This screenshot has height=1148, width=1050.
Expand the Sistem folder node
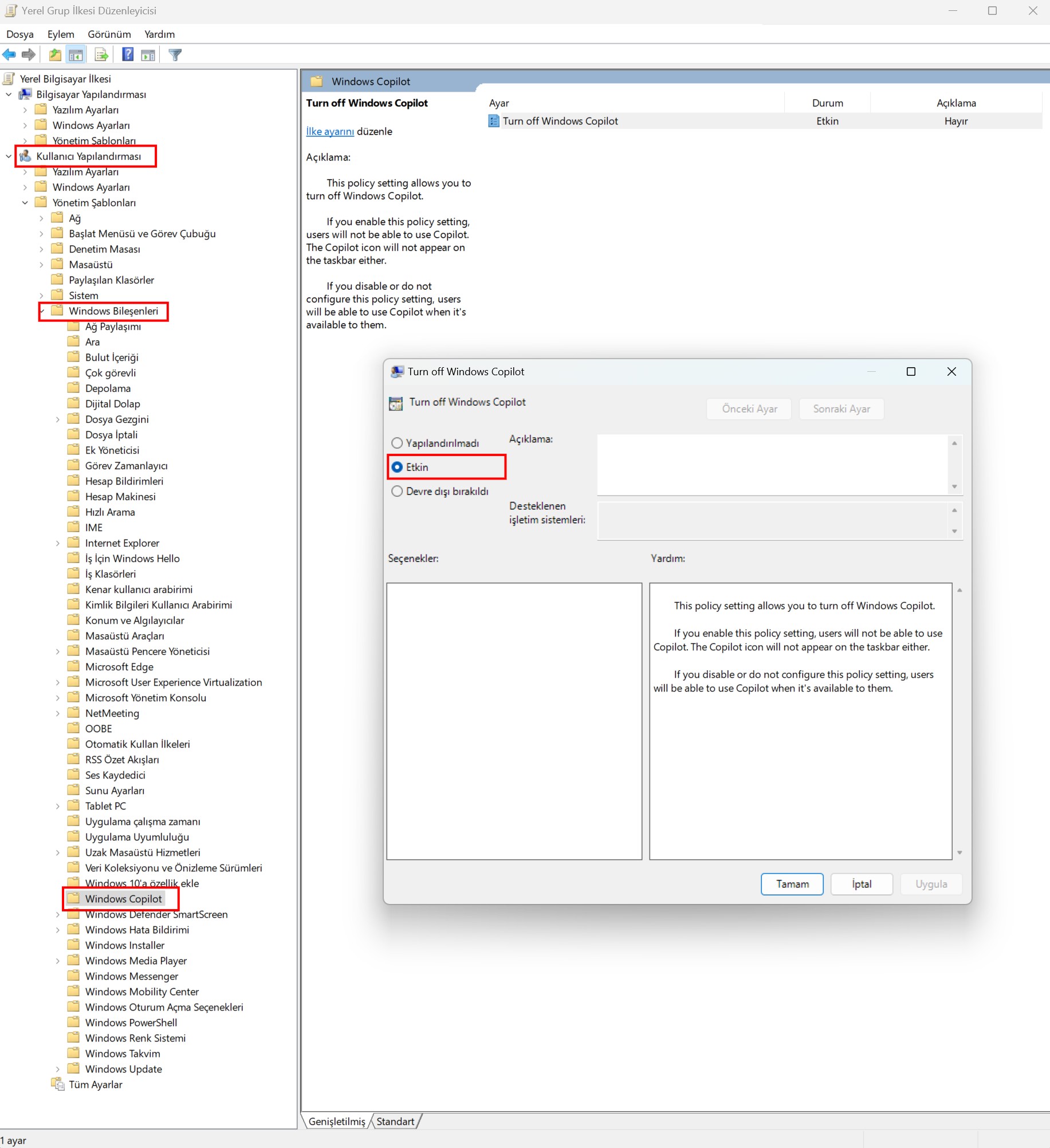point(41,296)
